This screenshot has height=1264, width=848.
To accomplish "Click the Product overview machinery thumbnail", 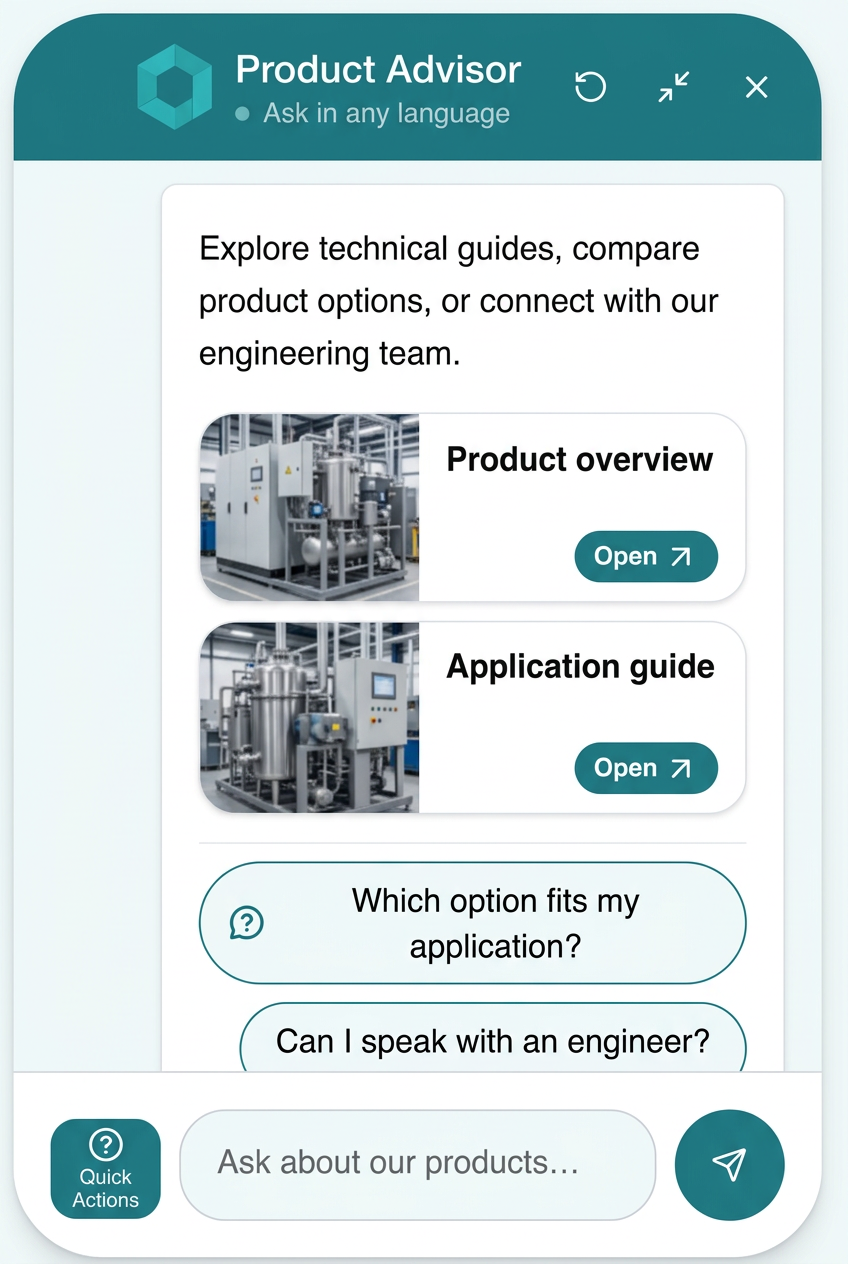I will click(310, 507).
